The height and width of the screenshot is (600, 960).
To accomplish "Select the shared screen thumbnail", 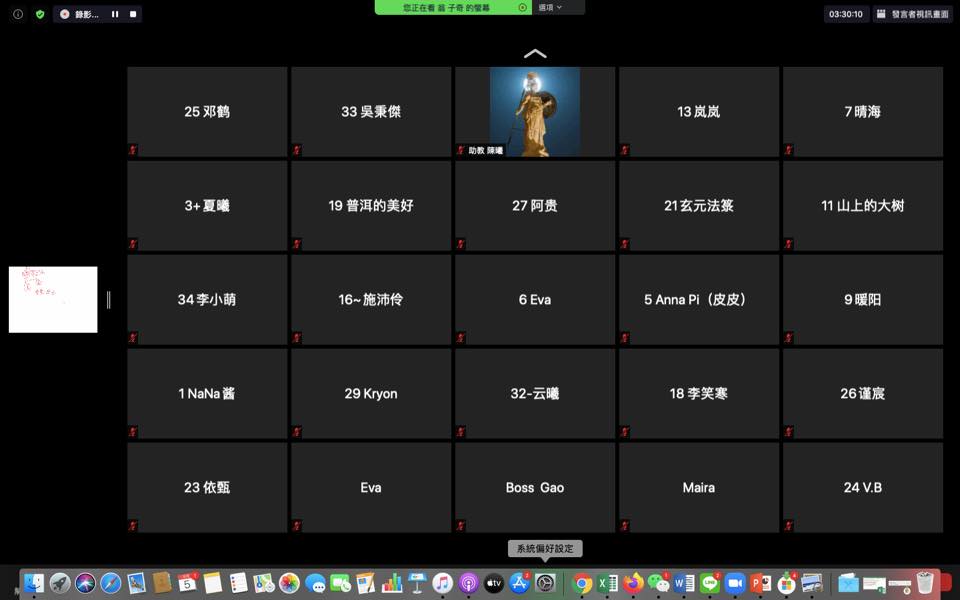I will click(x=53, y=299).
